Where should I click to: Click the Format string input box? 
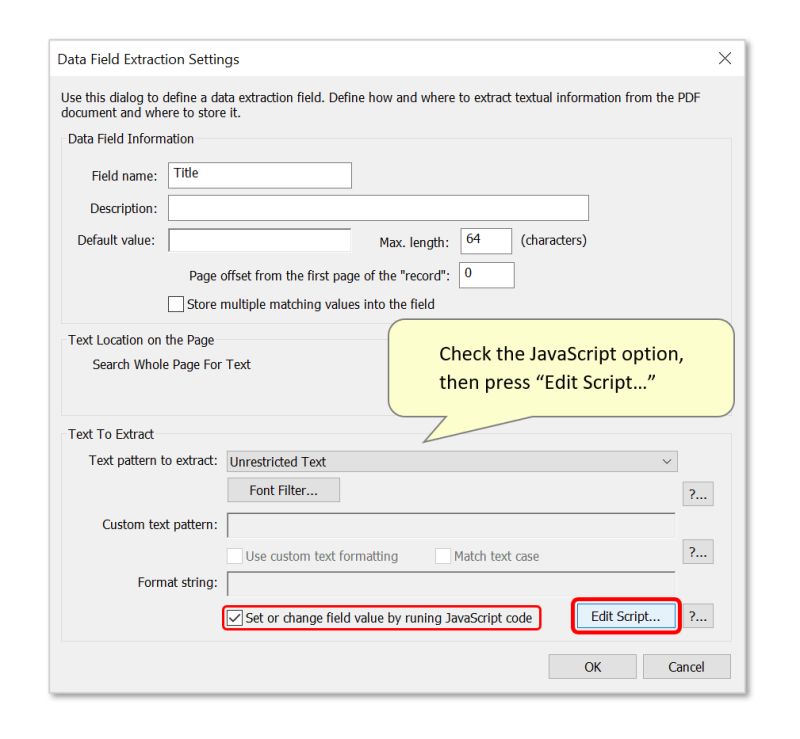(450, 583)
